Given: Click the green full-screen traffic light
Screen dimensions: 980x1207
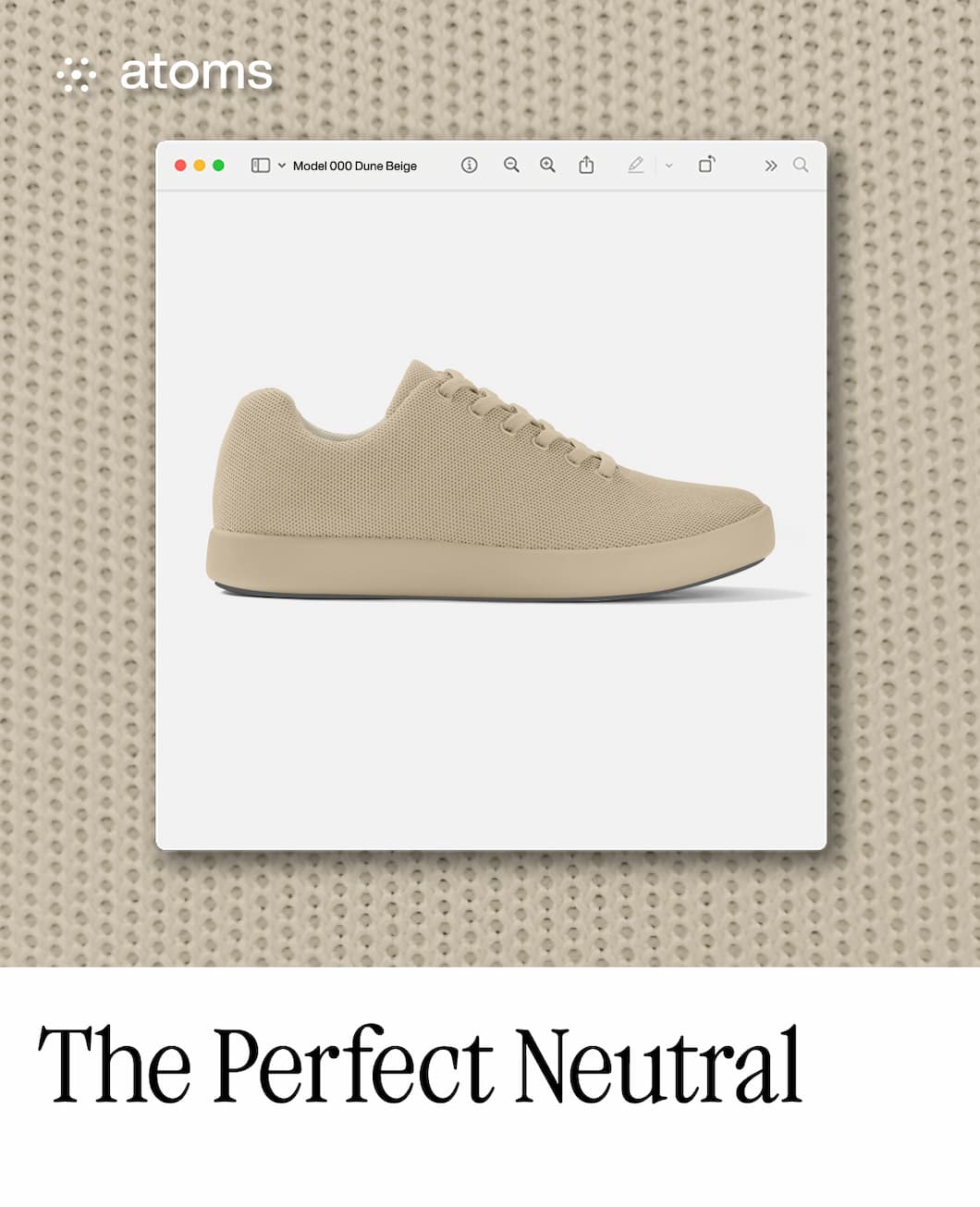Looking at the screenshot, I should pyautogui.click(x=218, y=164).
